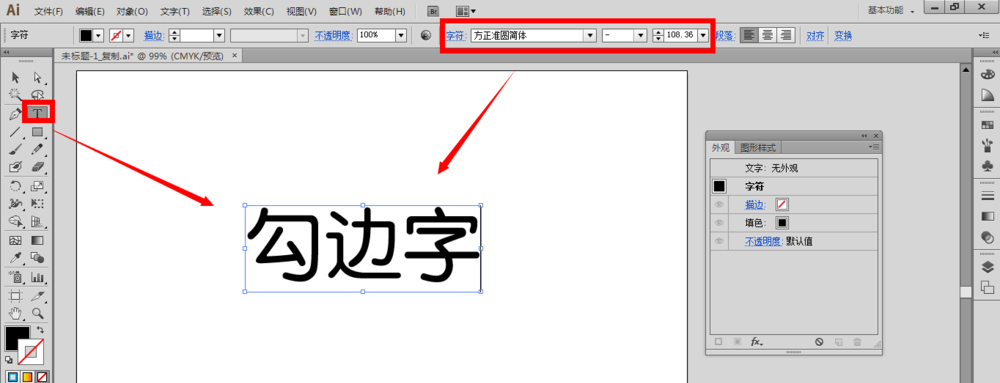1000x383 pixels.
Task: Switch to the 图形样式 tab
Action: pyautogui.click(x=758, y=148)
